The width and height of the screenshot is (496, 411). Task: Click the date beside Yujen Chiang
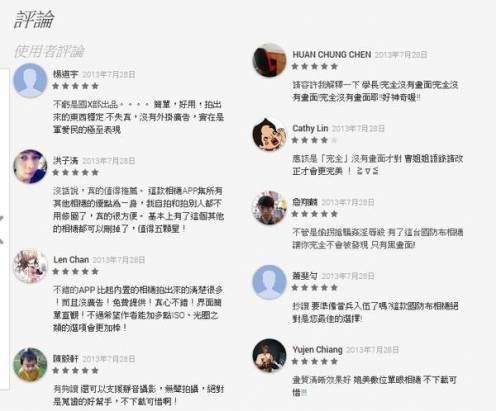coord(372,350)
